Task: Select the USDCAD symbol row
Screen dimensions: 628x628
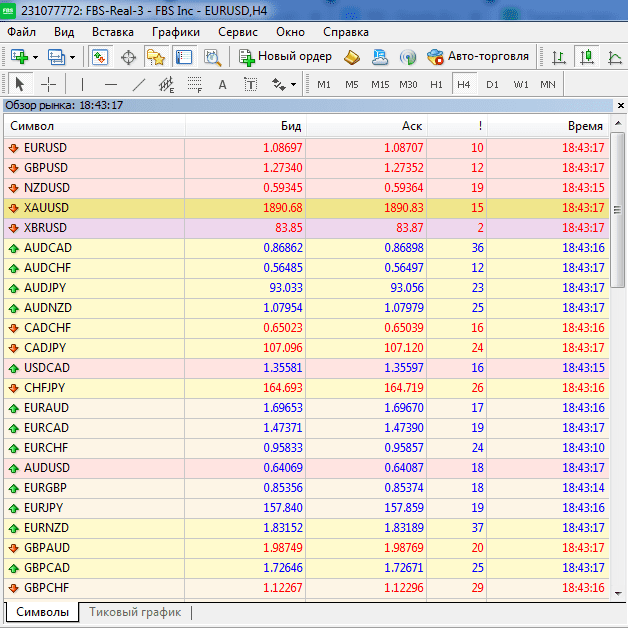Action: coord(306,368)
